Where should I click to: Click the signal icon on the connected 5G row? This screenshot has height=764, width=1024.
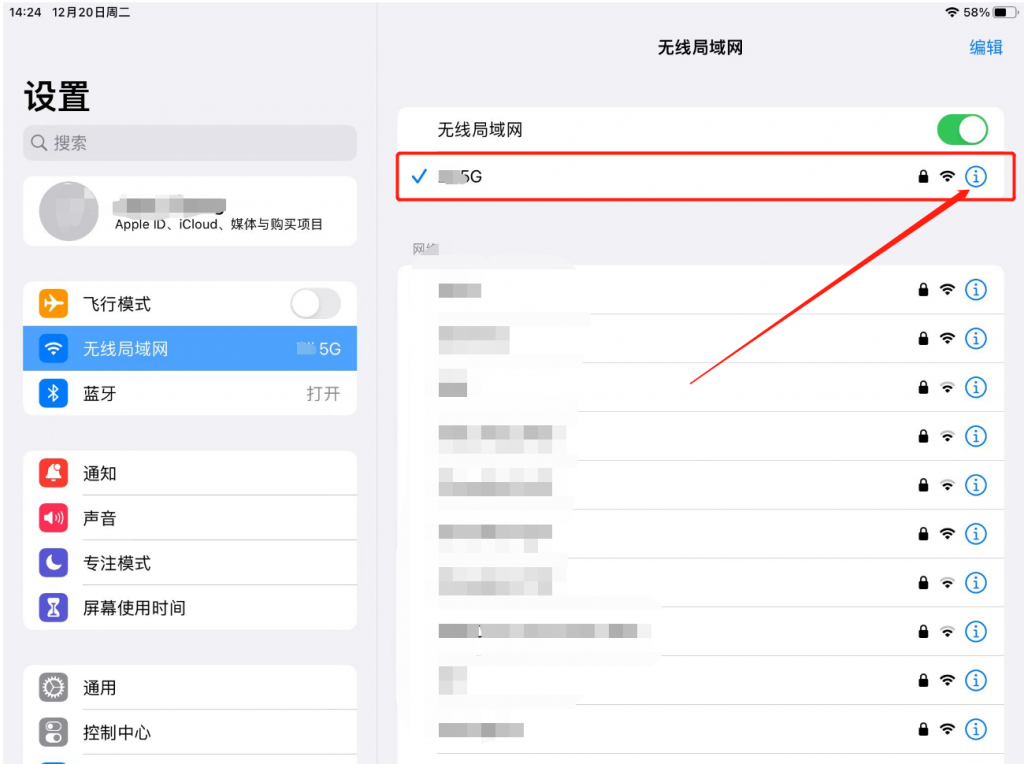[947, 176]
